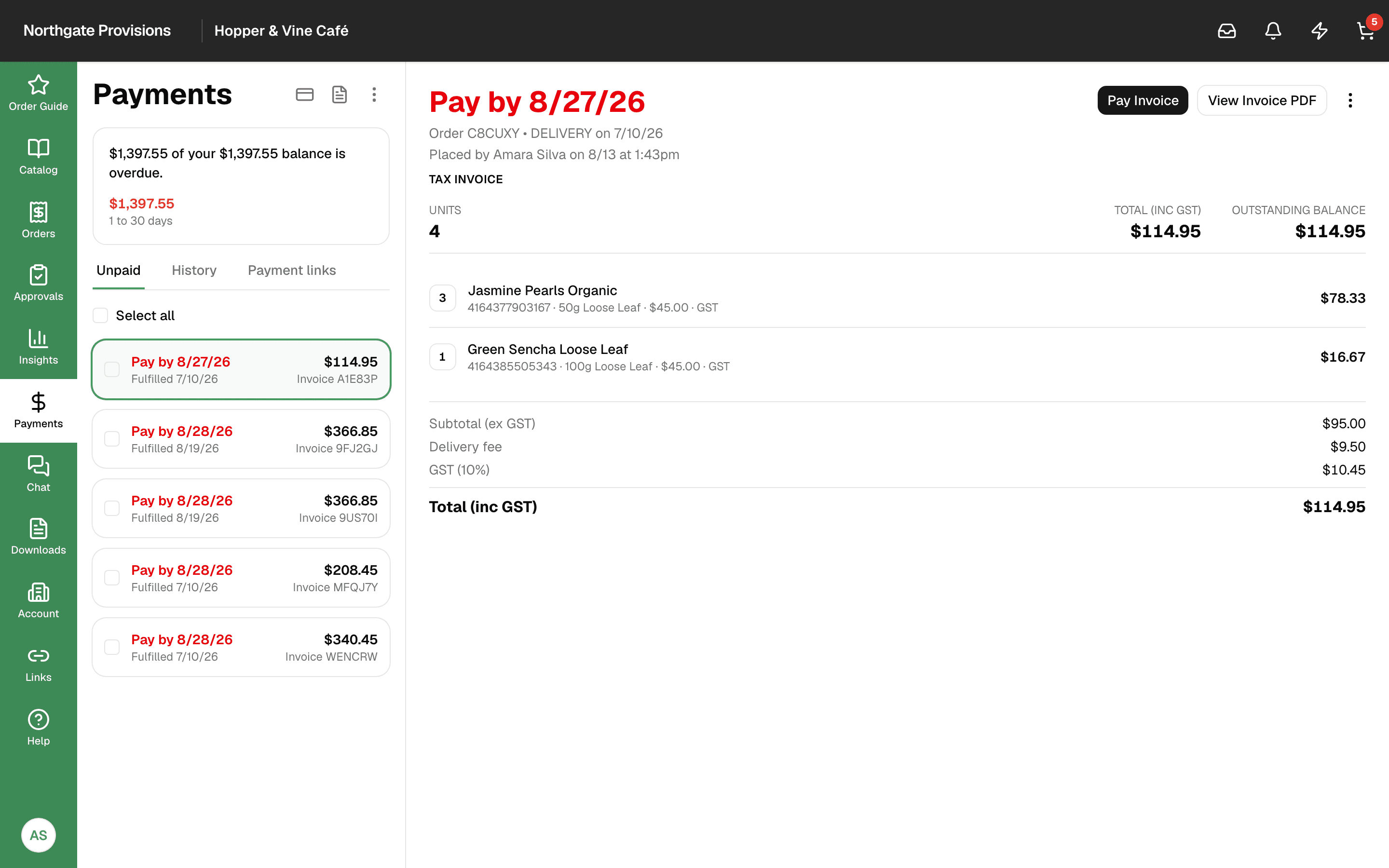Switch to the Unpaid tab
The height and width of the screenshot is (868, 1389).
click(118, 271)
